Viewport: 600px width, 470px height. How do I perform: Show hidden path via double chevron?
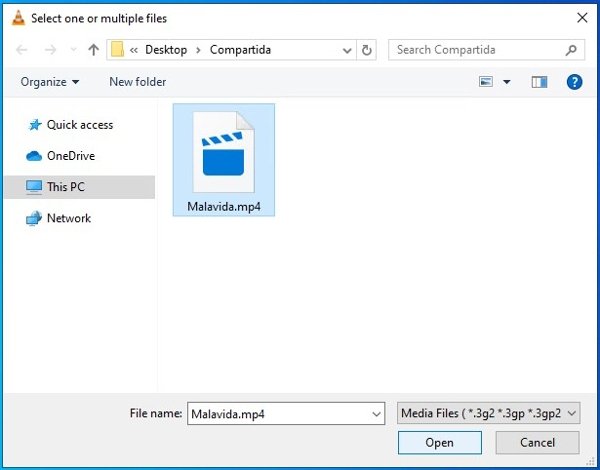click(x=134, y=50)
